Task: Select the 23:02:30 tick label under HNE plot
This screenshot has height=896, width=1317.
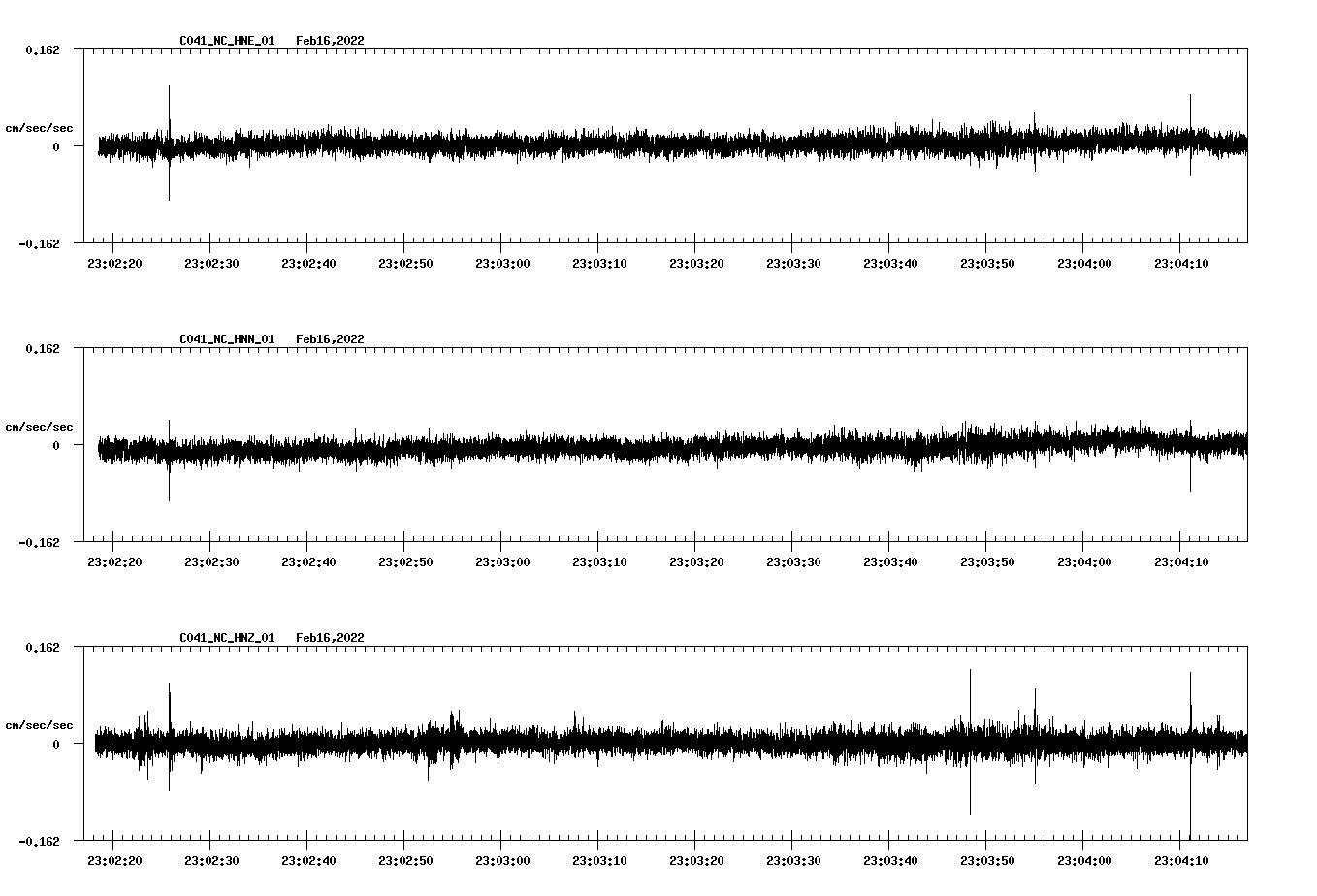Action: click(x=211, y=264)
